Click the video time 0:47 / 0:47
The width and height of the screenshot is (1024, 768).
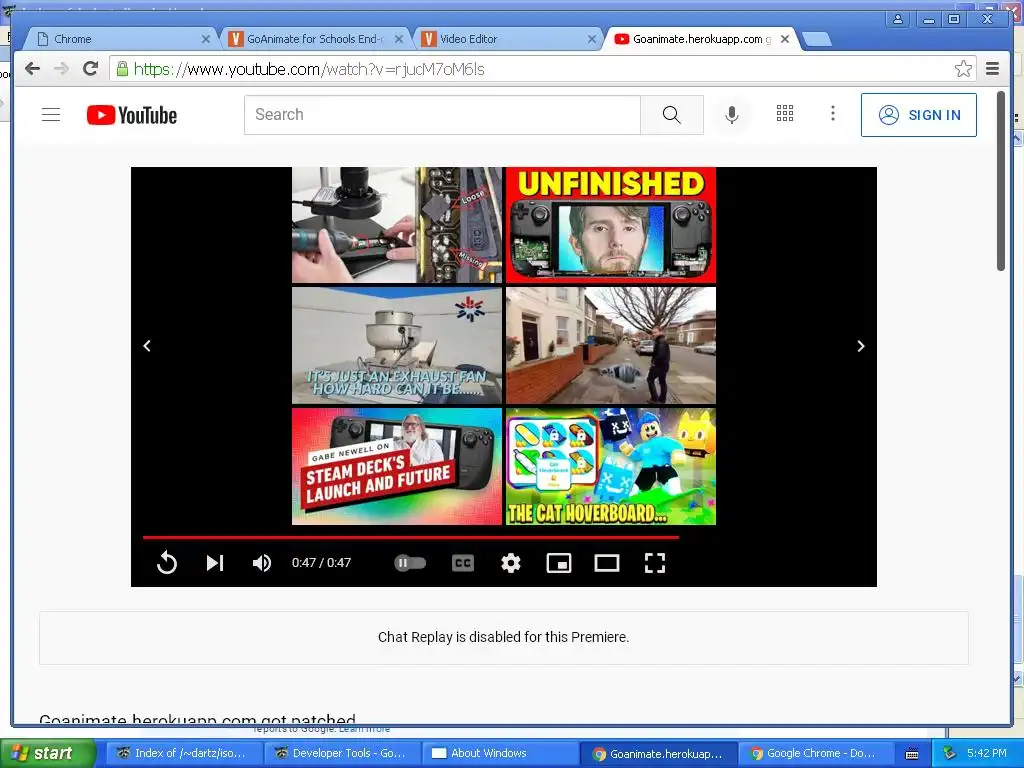(x=321, y=562)
